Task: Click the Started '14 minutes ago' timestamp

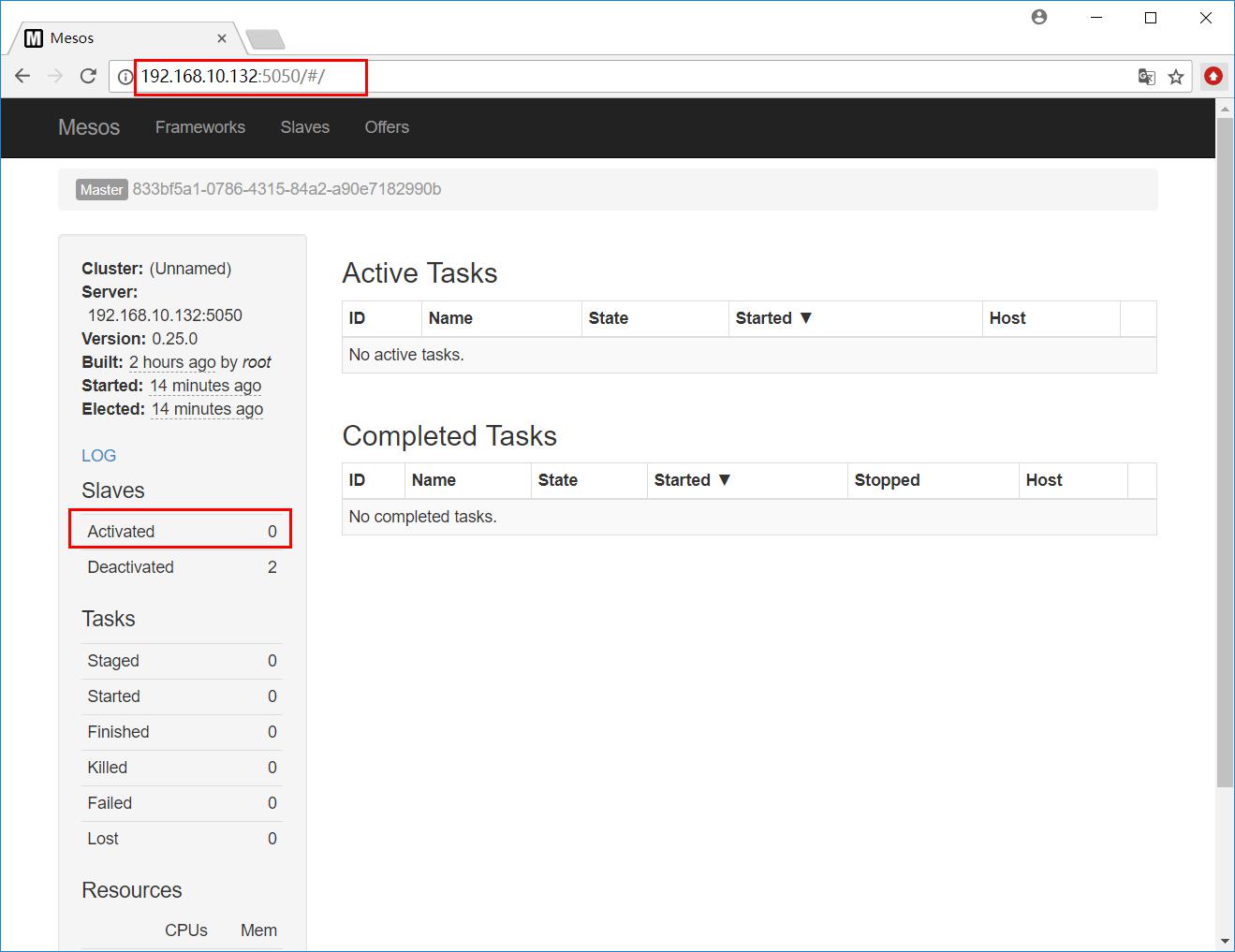Action: pyautogui.click(x=206, y=386)
